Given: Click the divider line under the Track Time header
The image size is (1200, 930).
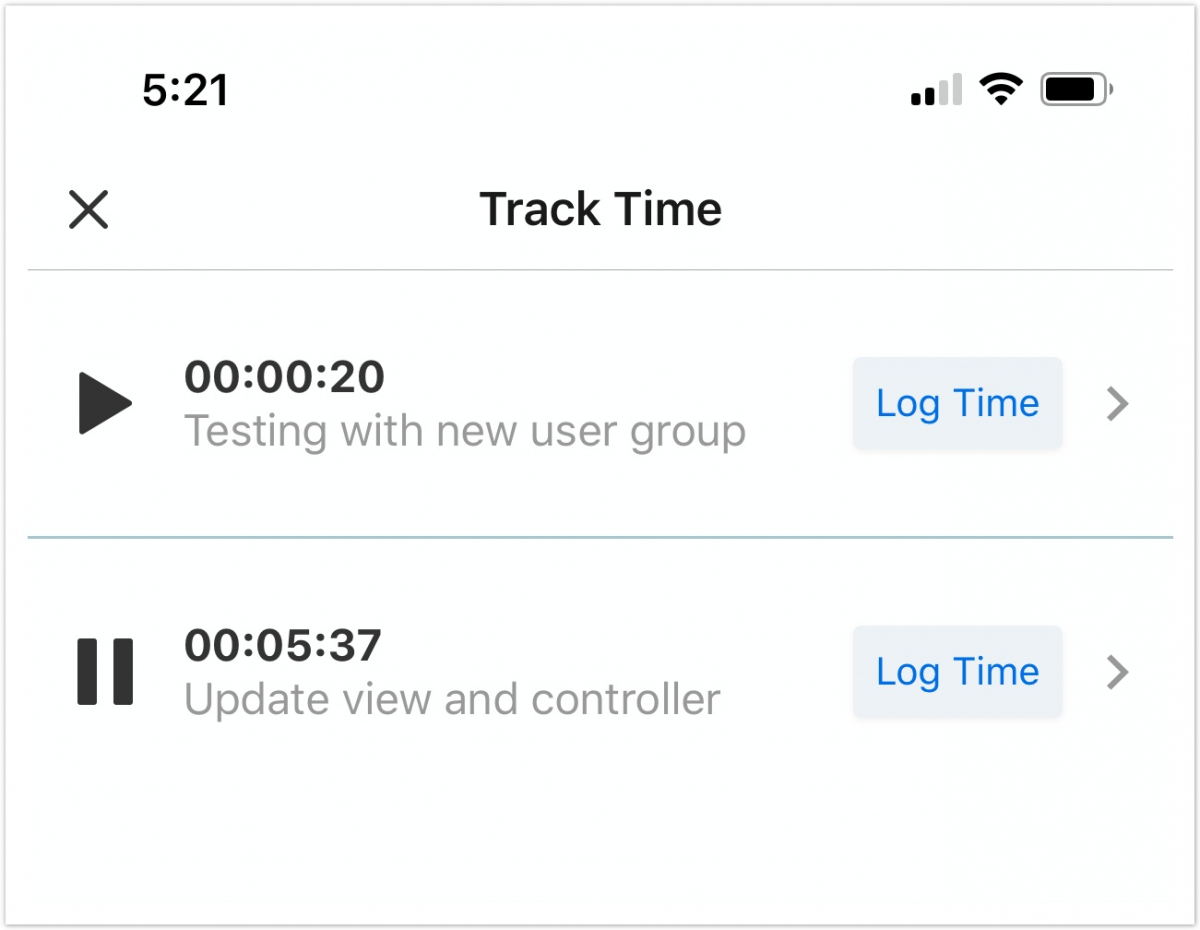Looking at the screenshot, I should pos(600,270).
